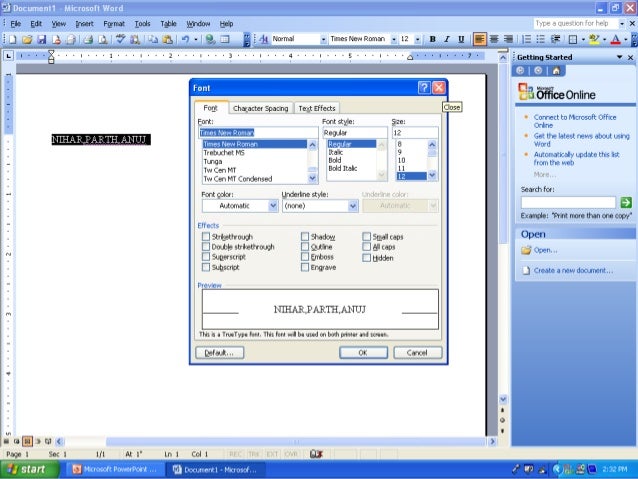Enable the Shadow effect checkbox
The height and width of the screenshot is (479, 638).
[x=305, y=236]
